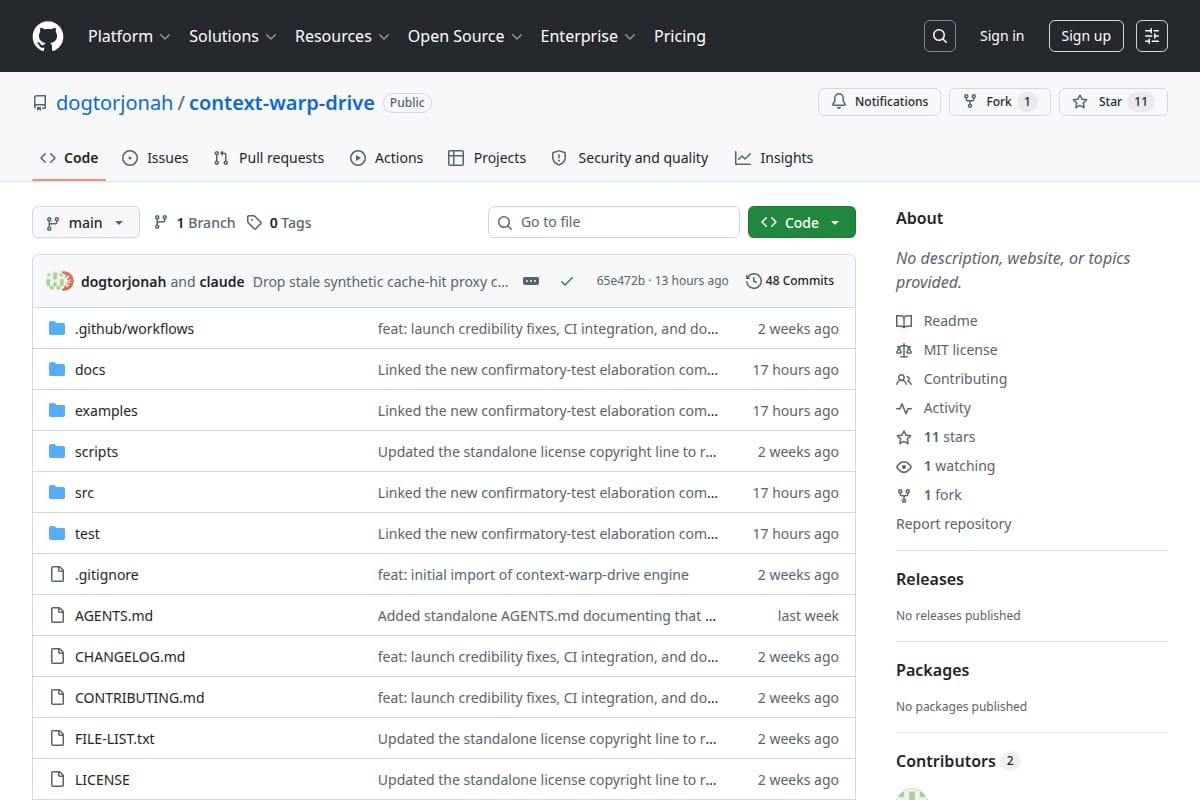Click scale icon beside MIT license
The width and height of the screenshot is (1200, 800).
click(904, 350)
